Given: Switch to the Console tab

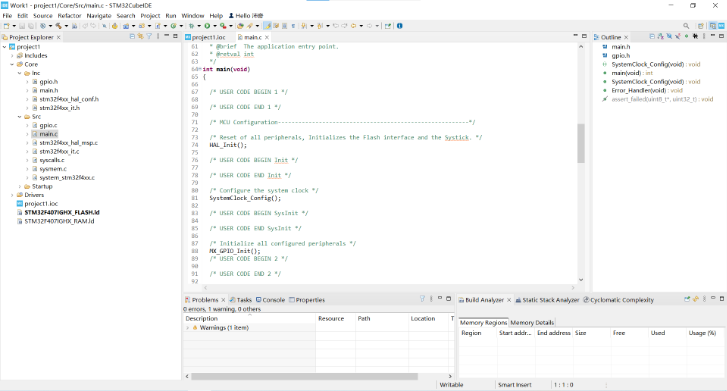Looking at the screenshot, I should 271,300.
